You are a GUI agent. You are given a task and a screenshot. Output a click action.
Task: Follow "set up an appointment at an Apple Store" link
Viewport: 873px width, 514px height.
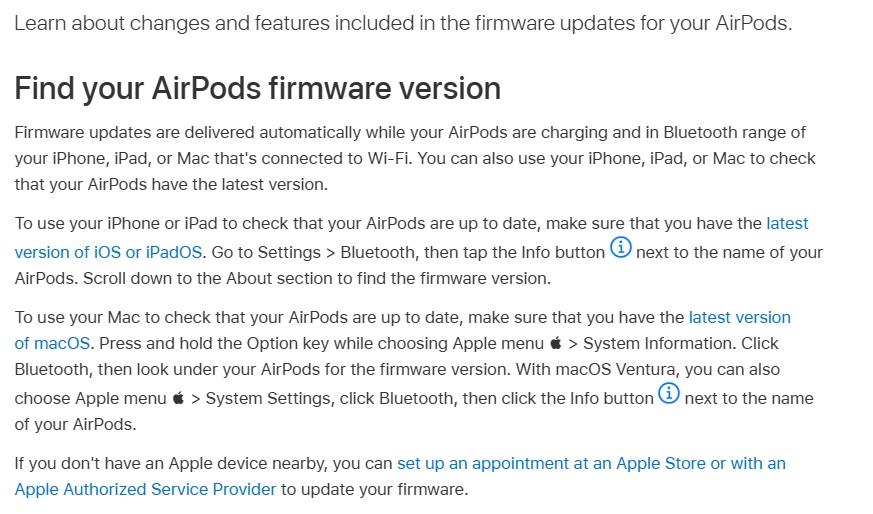pyautogui.click(x=591, y=463)
